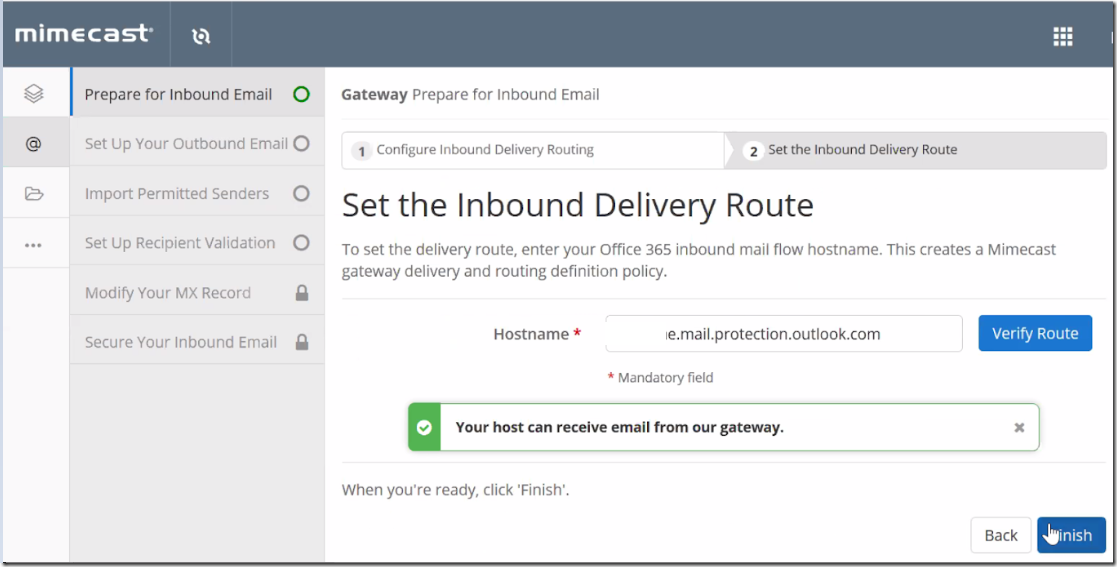Click the Finish button
Screen dimensions: 1117x567
click(1071, 536)
